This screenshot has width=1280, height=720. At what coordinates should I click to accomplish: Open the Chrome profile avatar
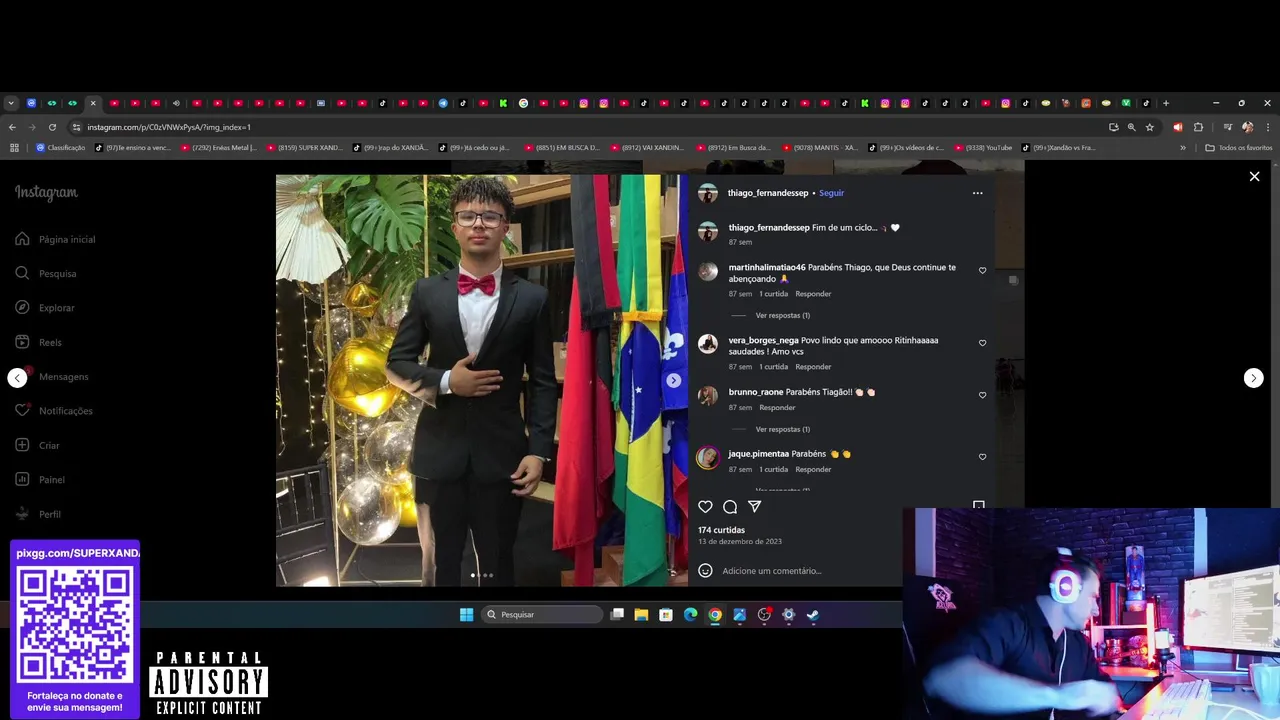click(1247, 127)
